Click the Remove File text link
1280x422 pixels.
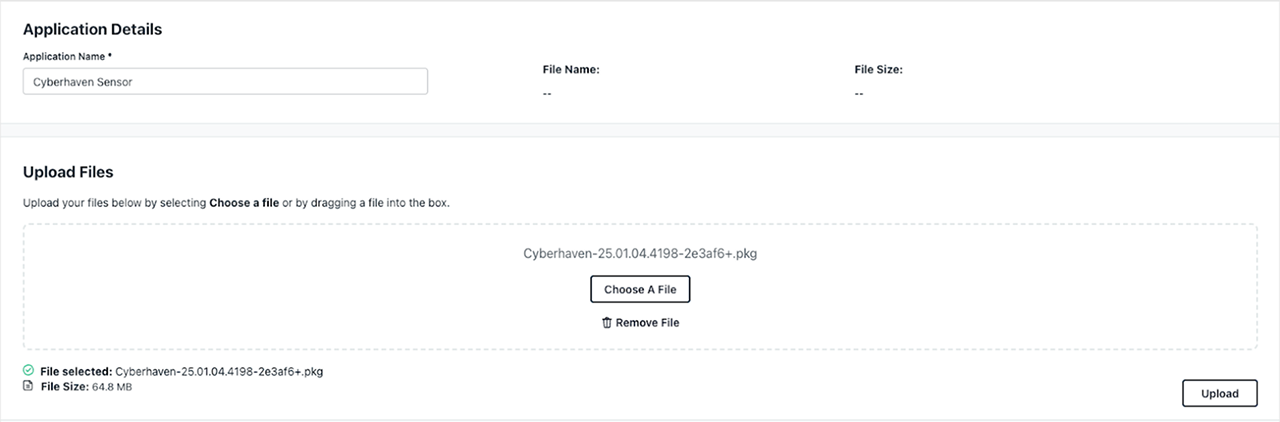tap(647, 323)
